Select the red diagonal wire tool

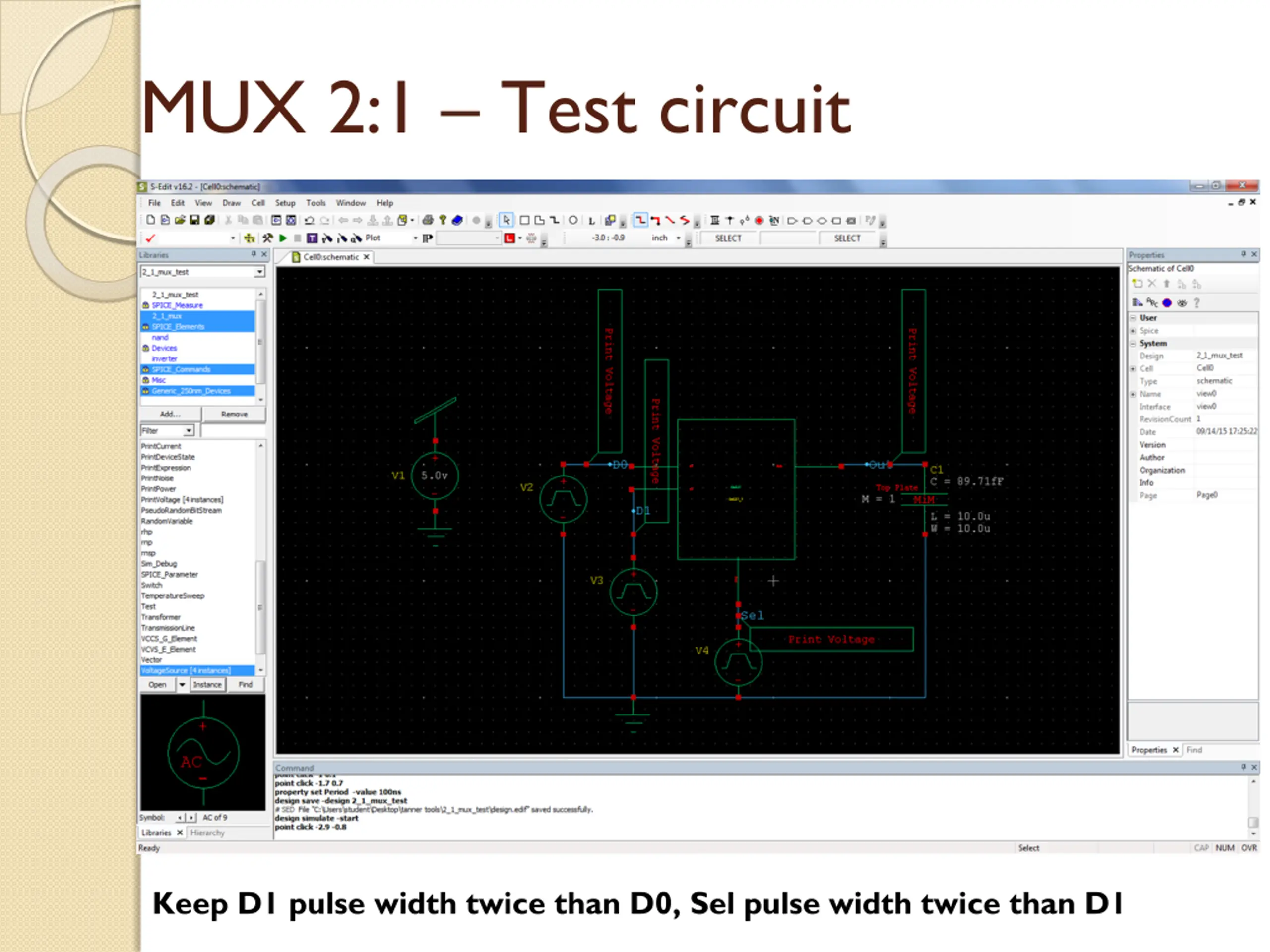click(670, 220)
